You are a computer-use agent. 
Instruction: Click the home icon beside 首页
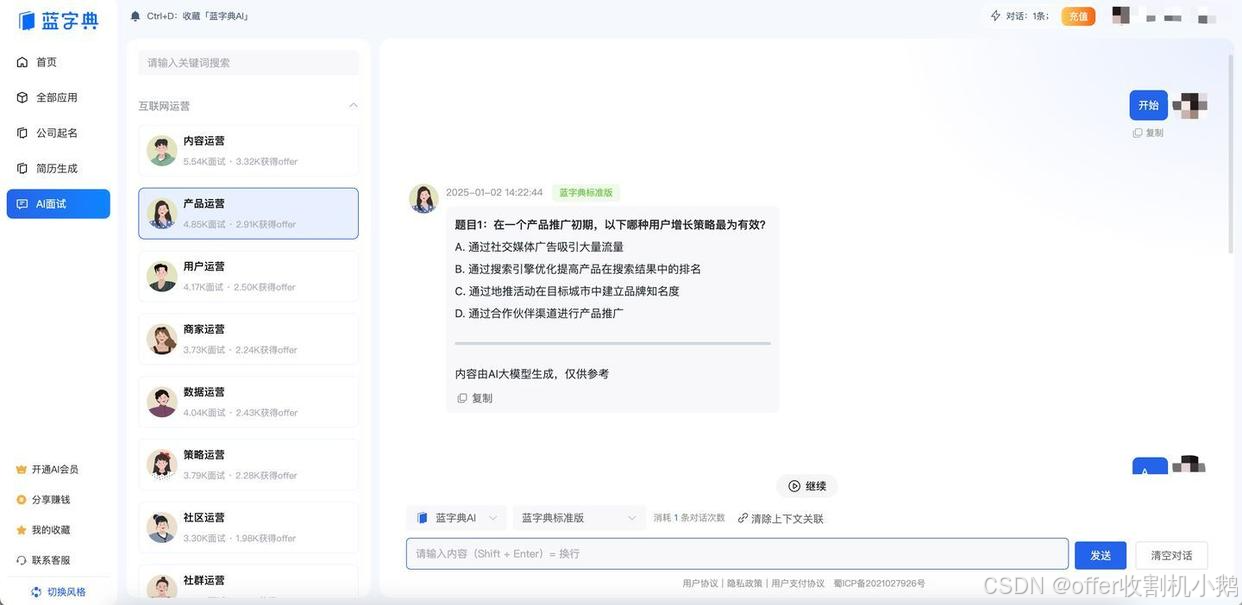point(22,62)
